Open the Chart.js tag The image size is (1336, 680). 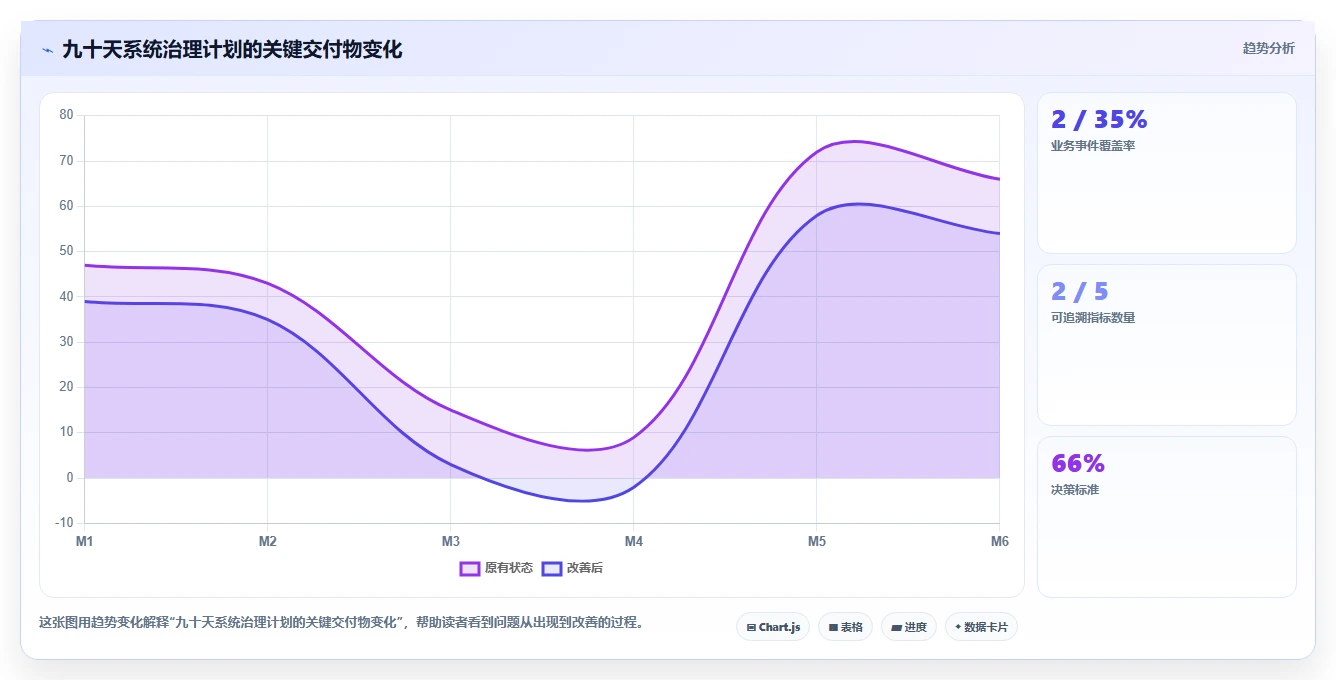point(773,627)
